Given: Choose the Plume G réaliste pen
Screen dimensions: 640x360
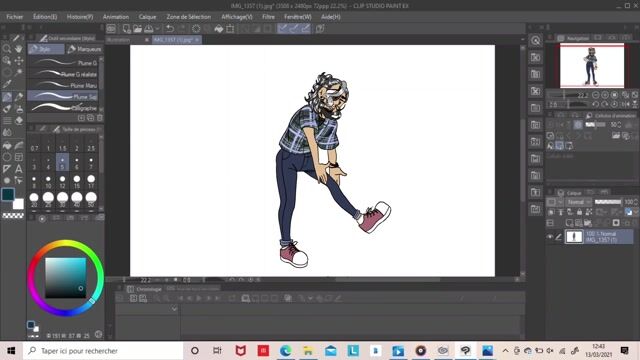Looking at the screenshot, I should [x=62, y=74].
